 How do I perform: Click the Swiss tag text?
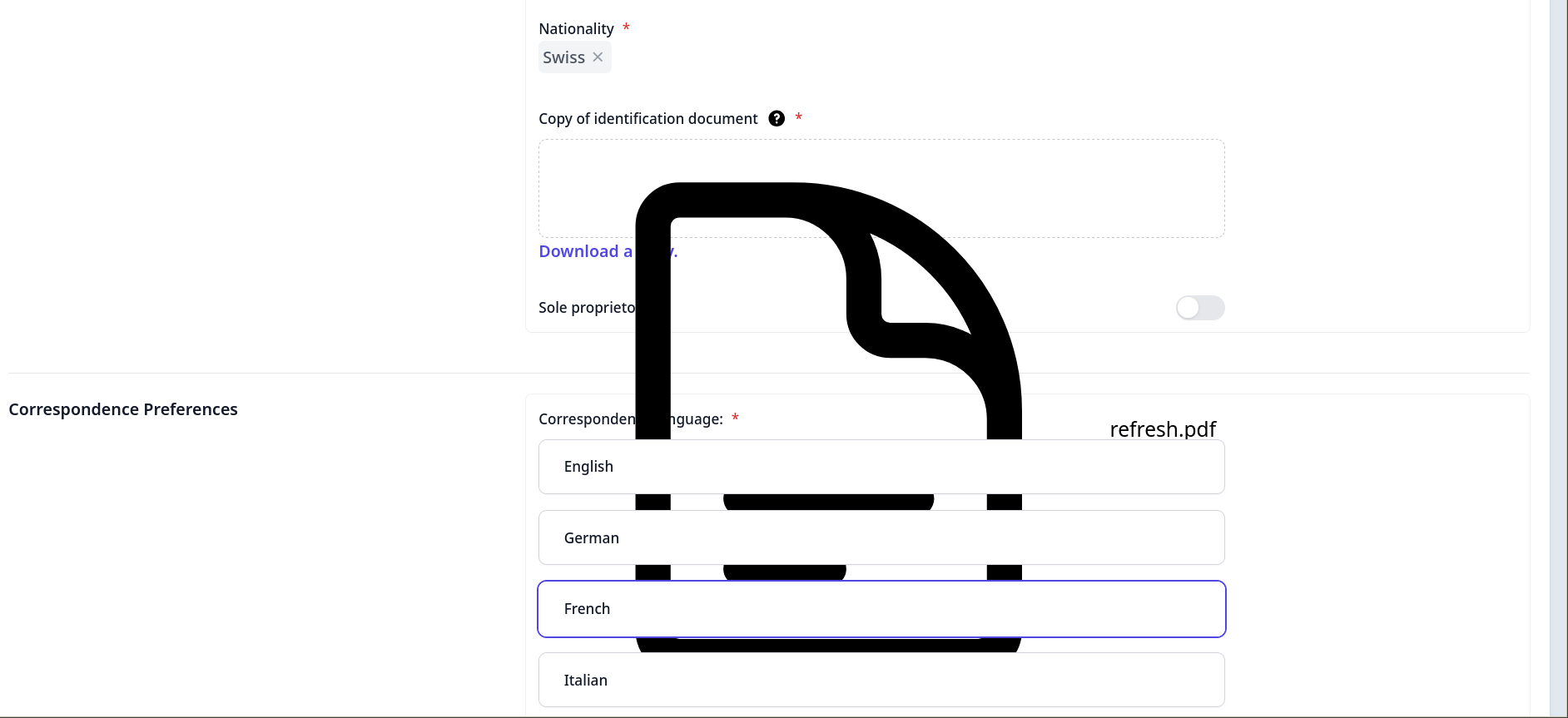click(563, 57)
